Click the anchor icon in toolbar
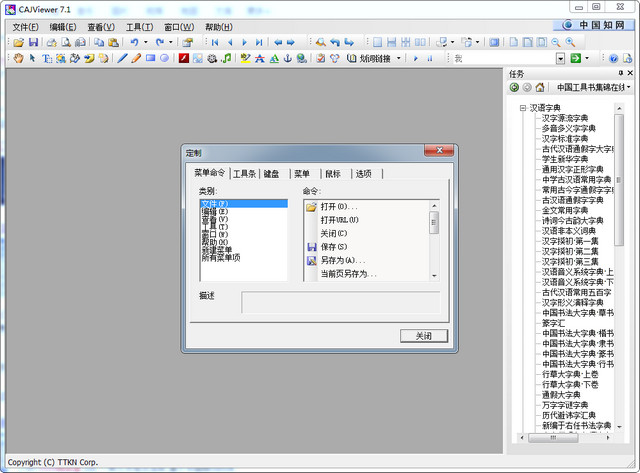This screenshot has width=640, height=473. (x=288, y=58)
